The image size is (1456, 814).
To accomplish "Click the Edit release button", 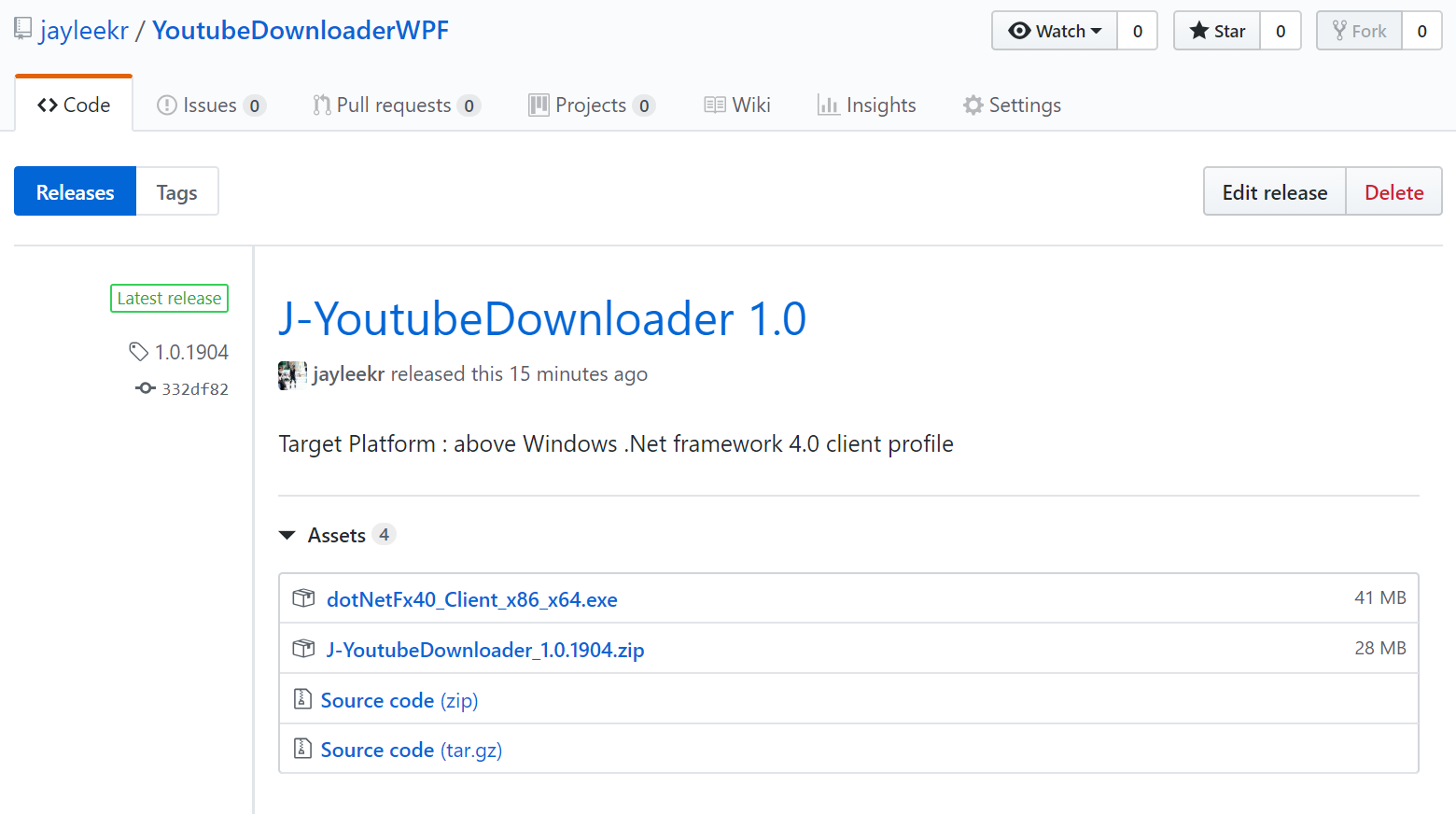I will [1275, 191].
